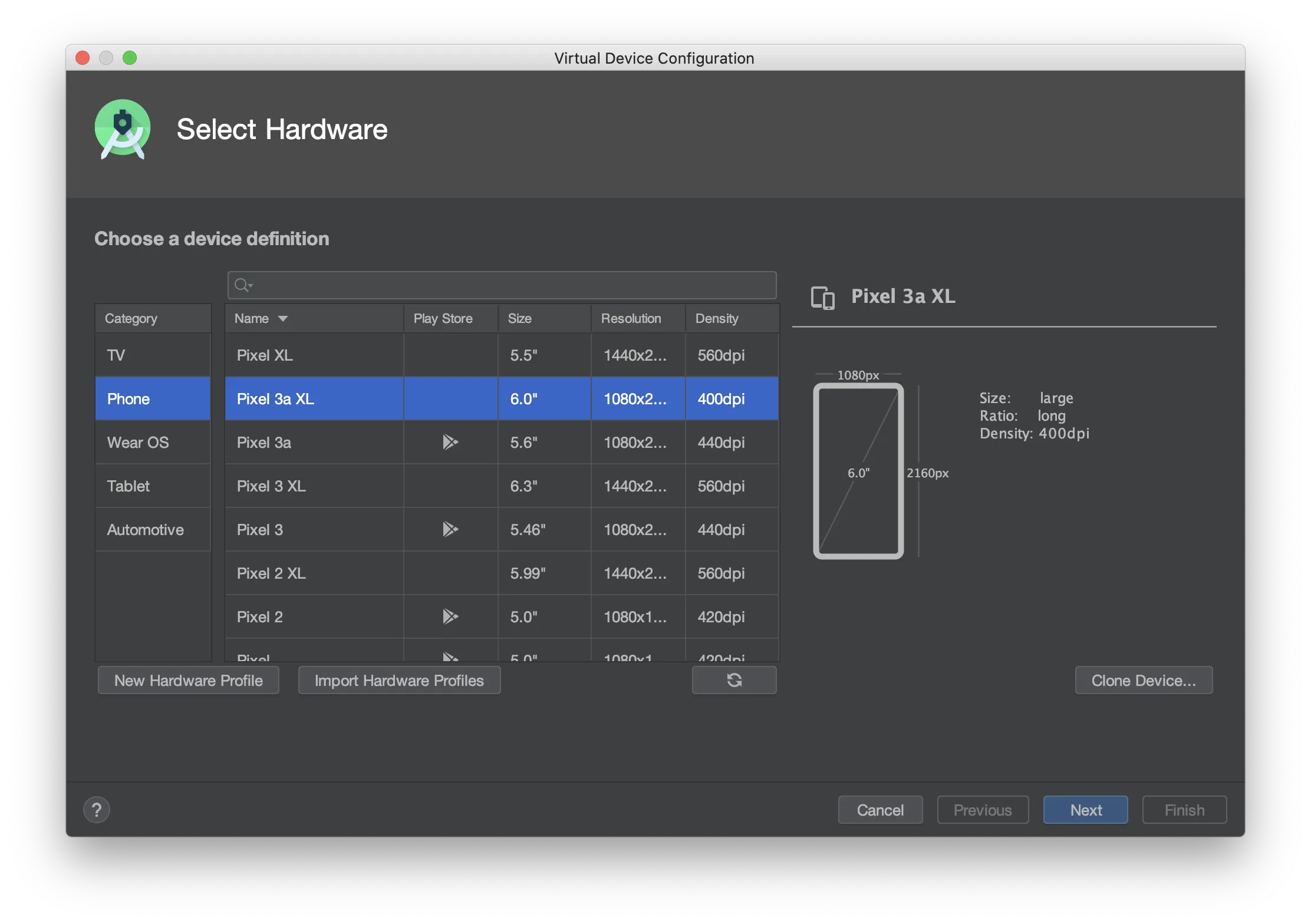The image size is (1311, 924).
Task: Select the Tablet category
Action: 129,486
